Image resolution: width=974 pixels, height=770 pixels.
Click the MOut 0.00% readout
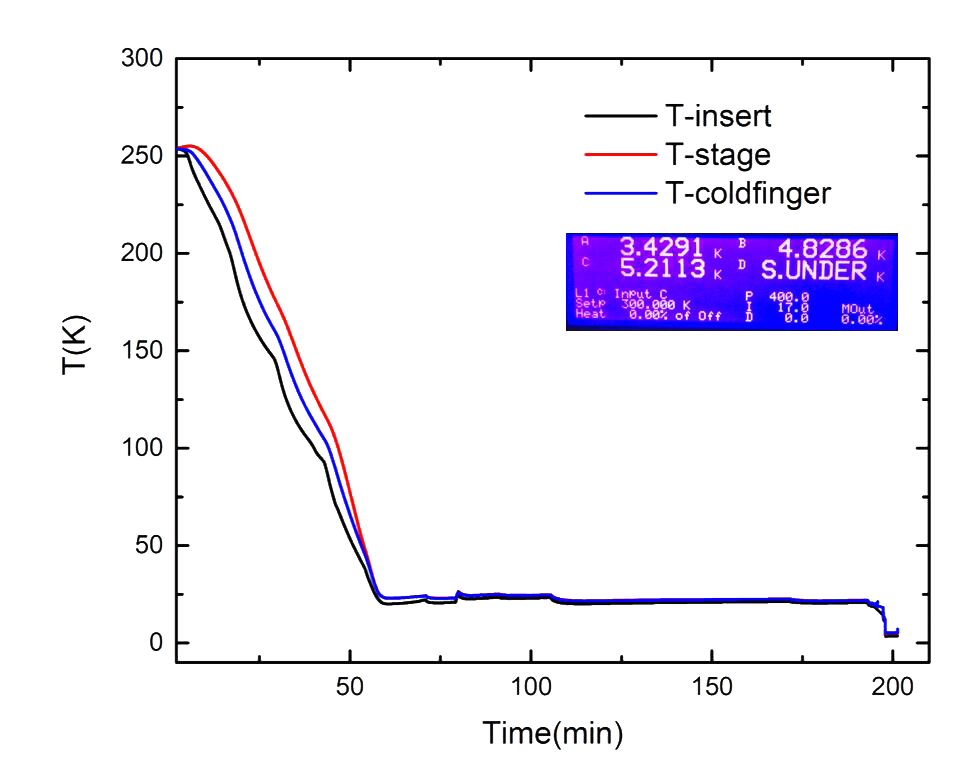[861, 314]
